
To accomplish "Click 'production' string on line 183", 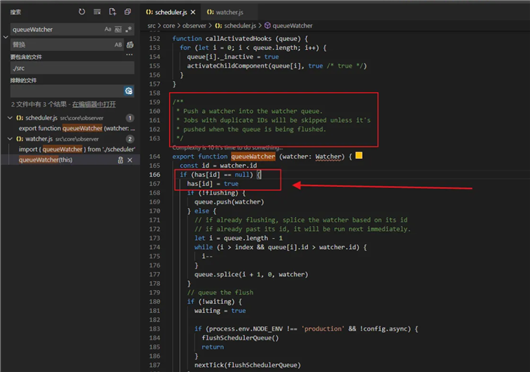I will (x=323, y=329).
